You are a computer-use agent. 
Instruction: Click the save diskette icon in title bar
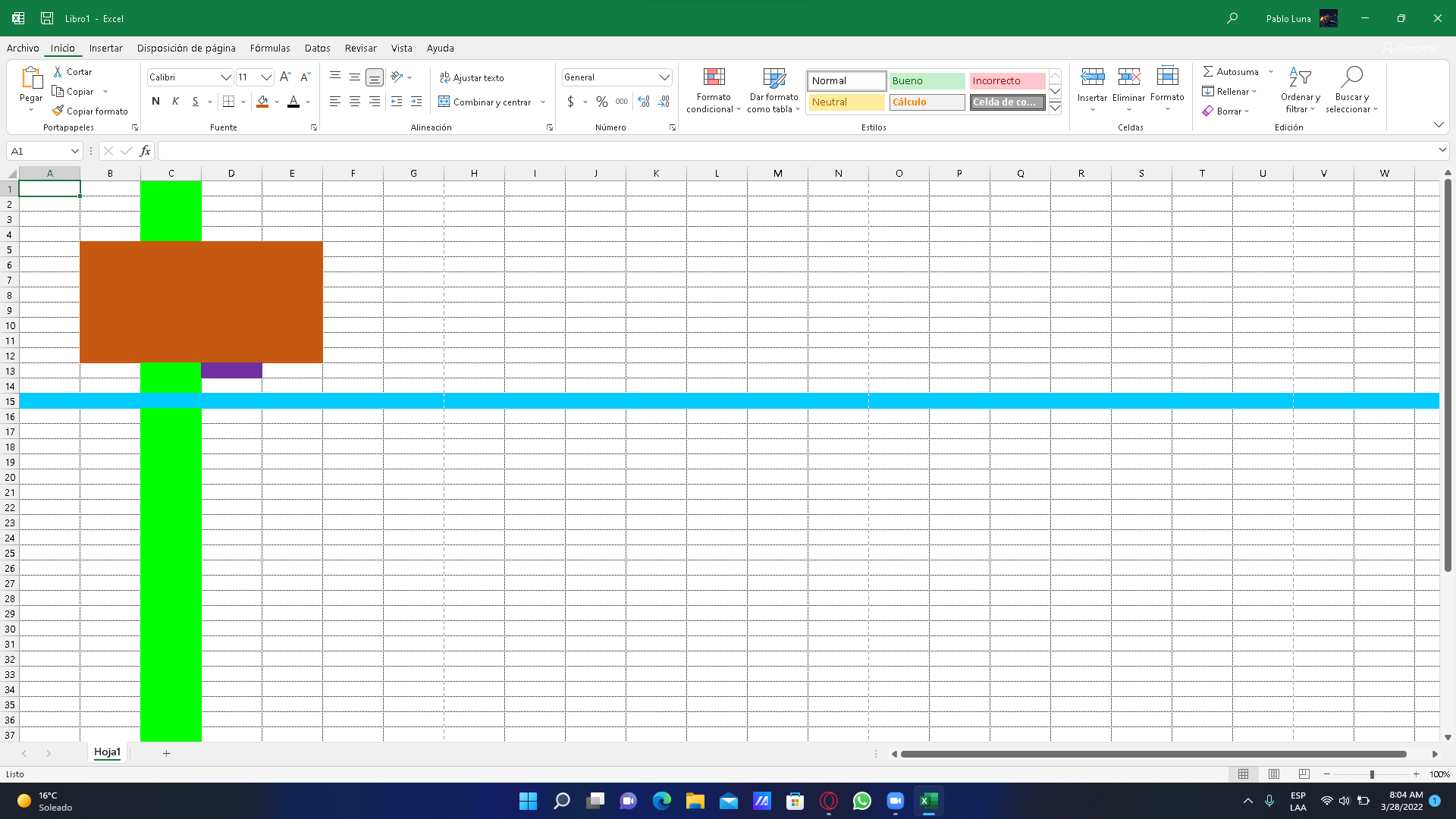(47, 18)
